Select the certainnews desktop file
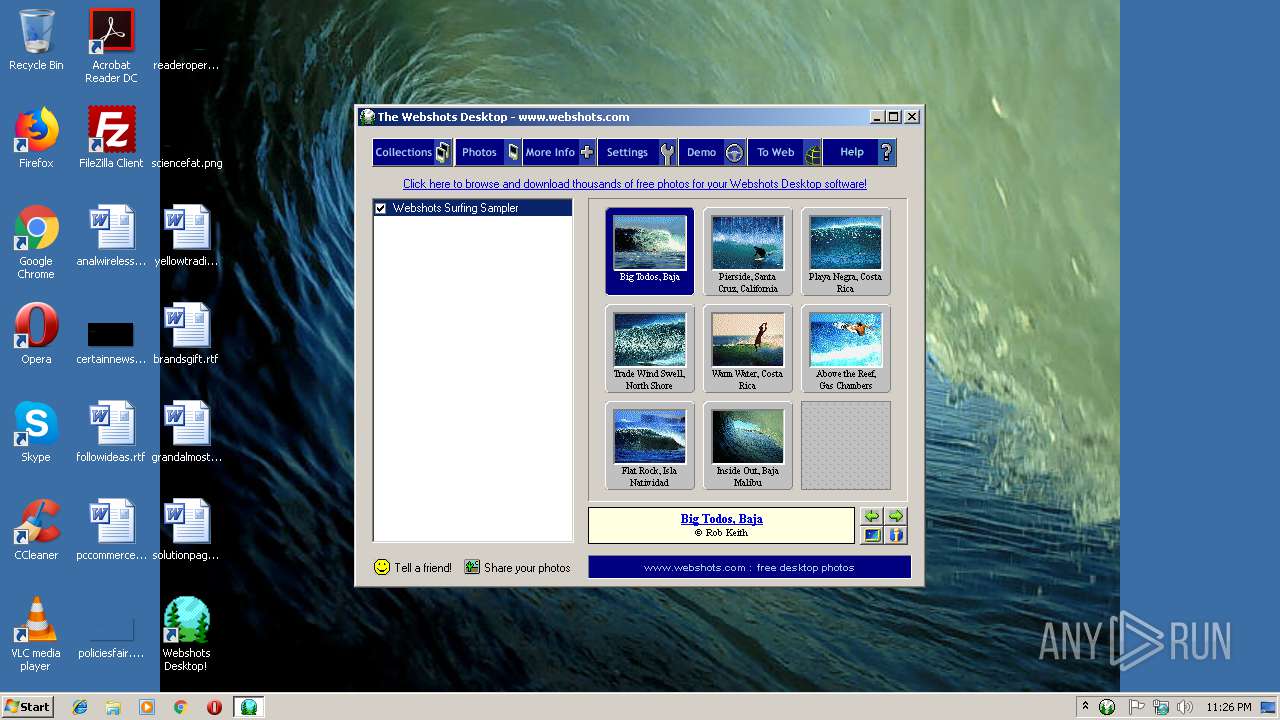Viewport: 1280px width, 720px height. (x=111, y=340)
